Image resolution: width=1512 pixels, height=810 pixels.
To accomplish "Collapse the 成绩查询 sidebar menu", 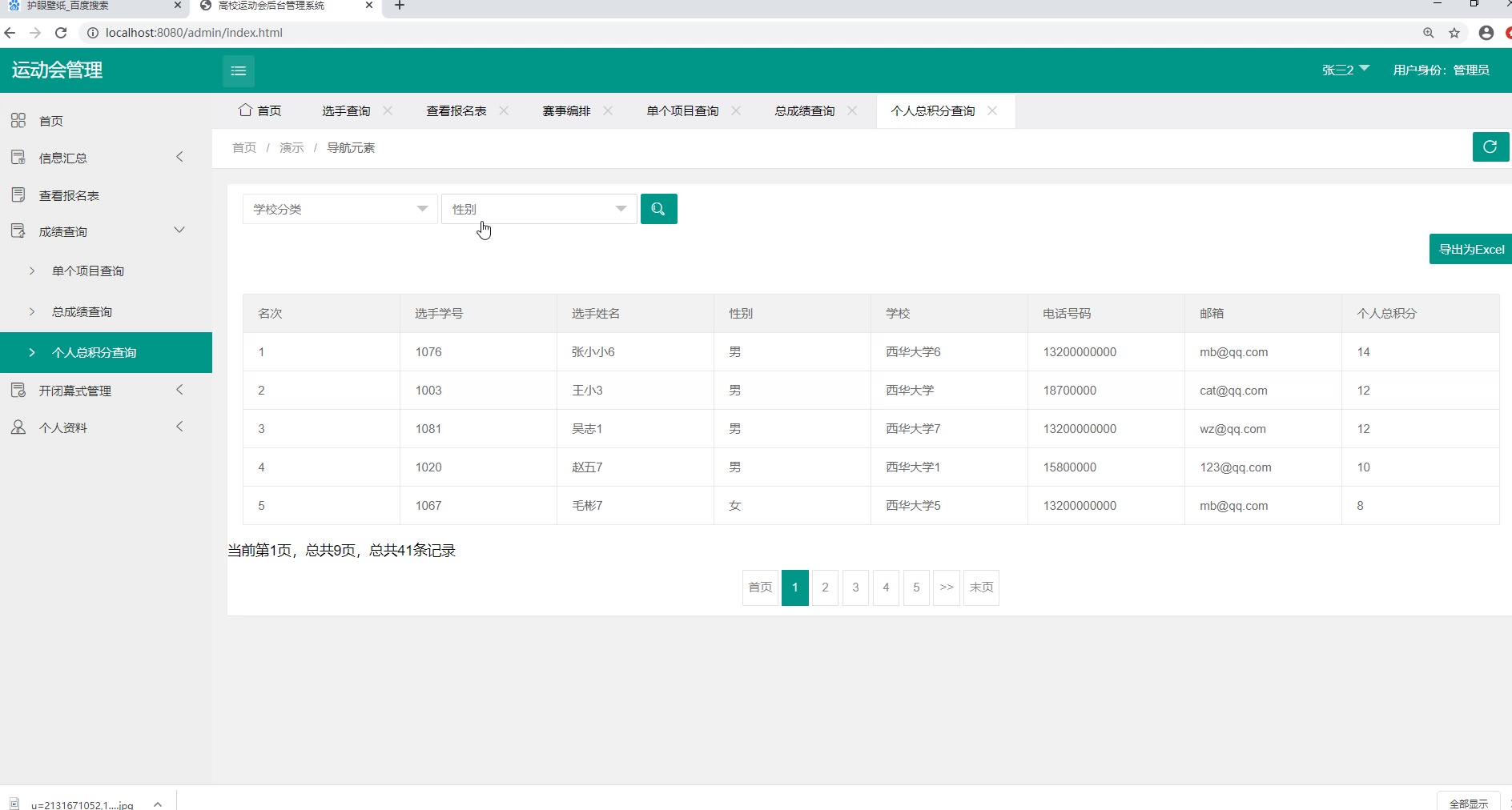I will click(x=100, y=231).
